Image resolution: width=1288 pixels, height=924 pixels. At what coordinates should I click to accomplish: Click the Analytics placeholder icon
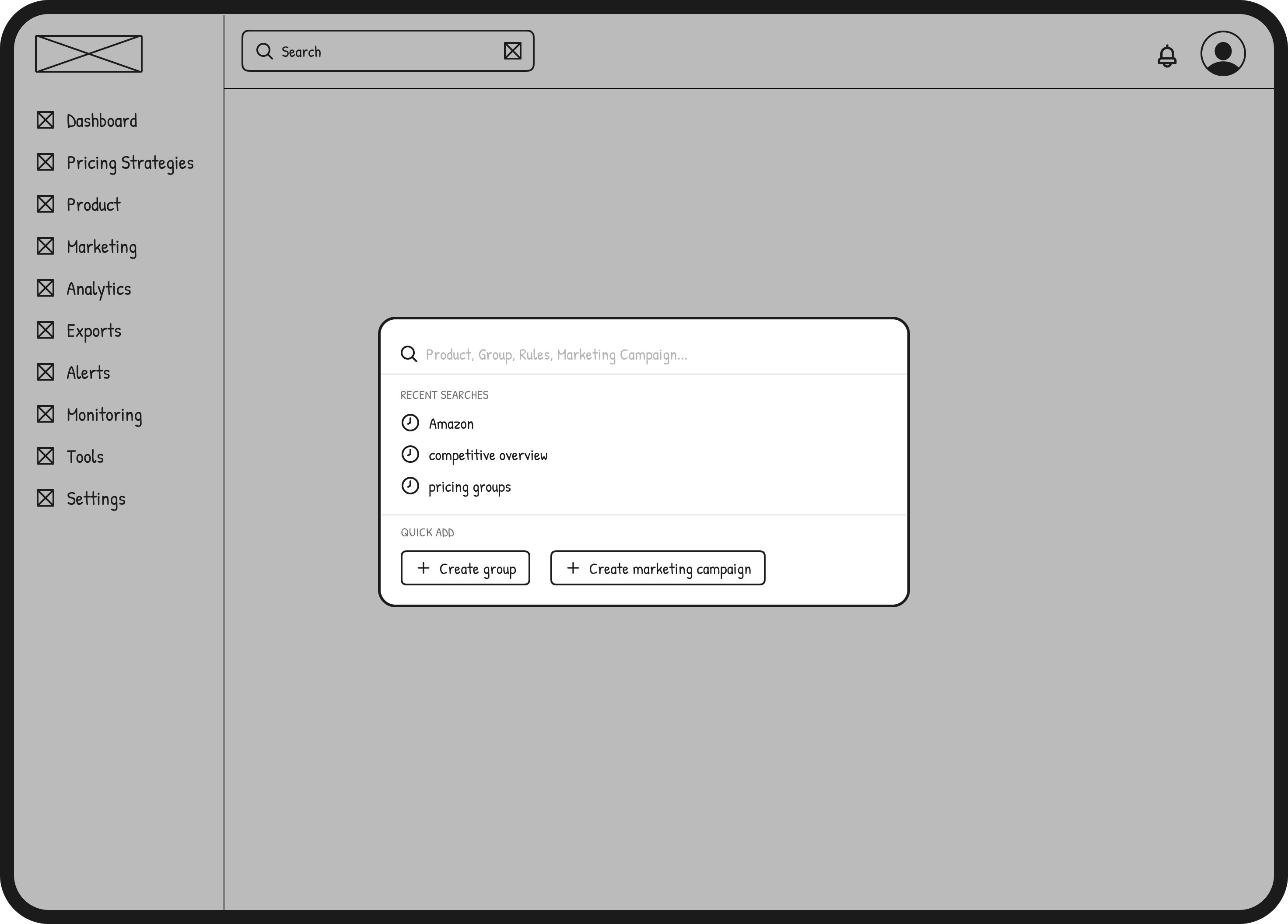pos(45,288)
